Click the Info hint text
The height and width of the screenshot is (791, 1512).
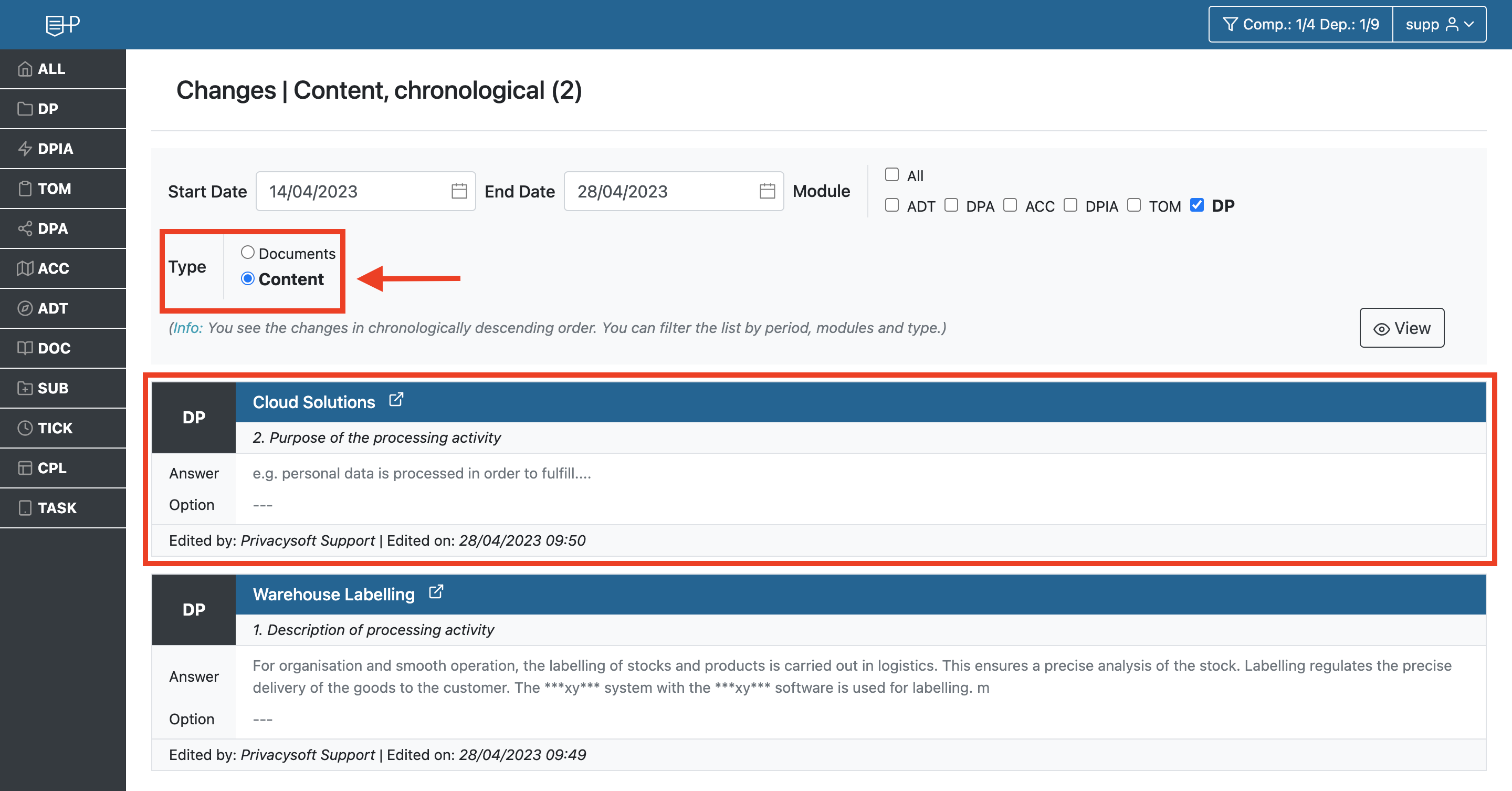[558, 328]
